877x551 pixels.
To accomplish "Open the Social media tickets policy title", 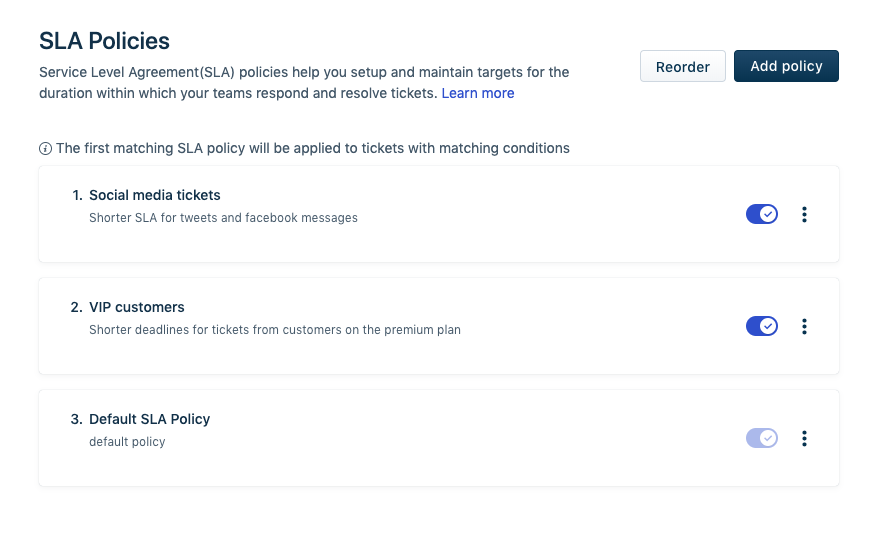I will (155, 195).
